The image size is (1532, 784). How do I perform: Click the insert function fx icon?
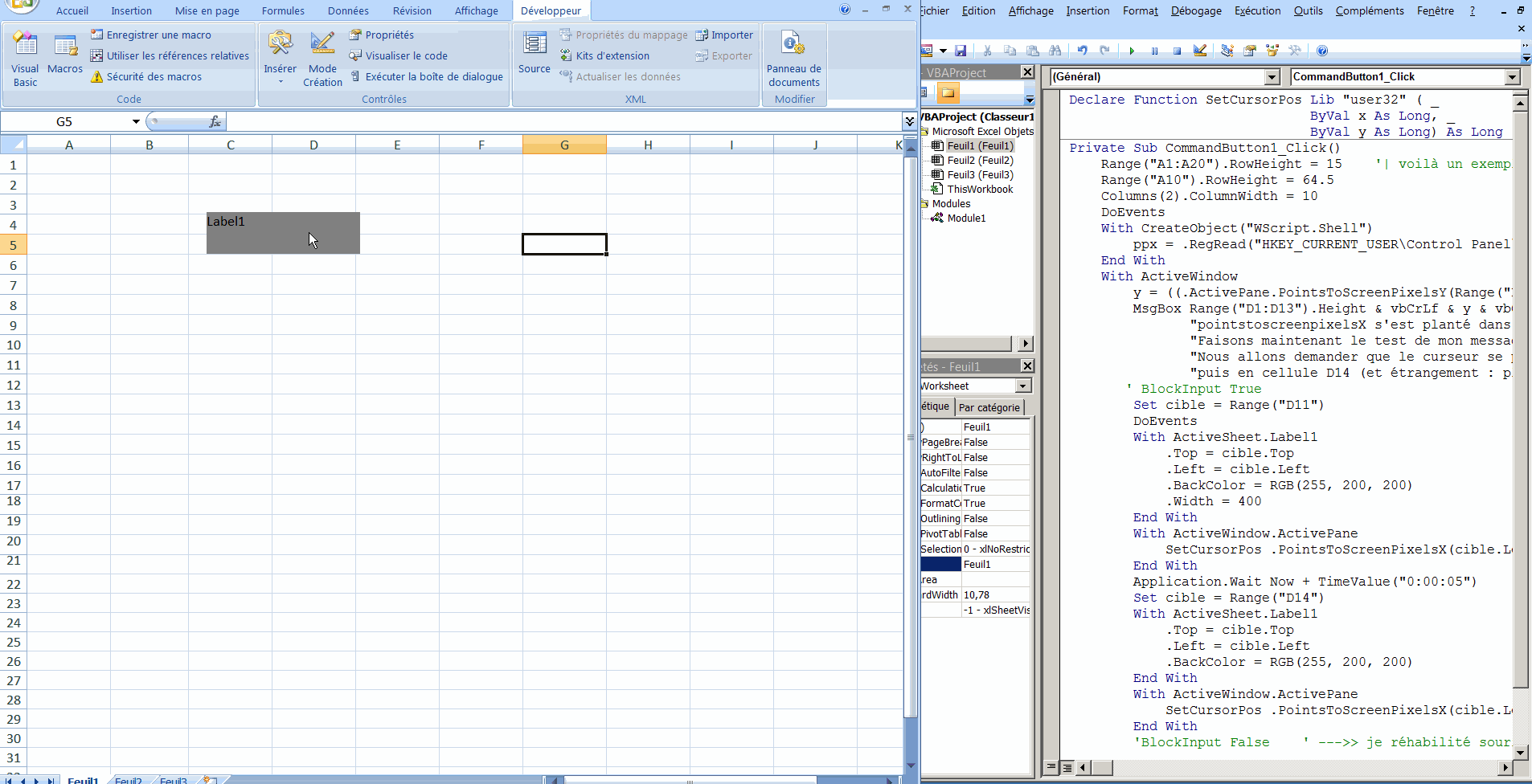click(x=215, y=121)
